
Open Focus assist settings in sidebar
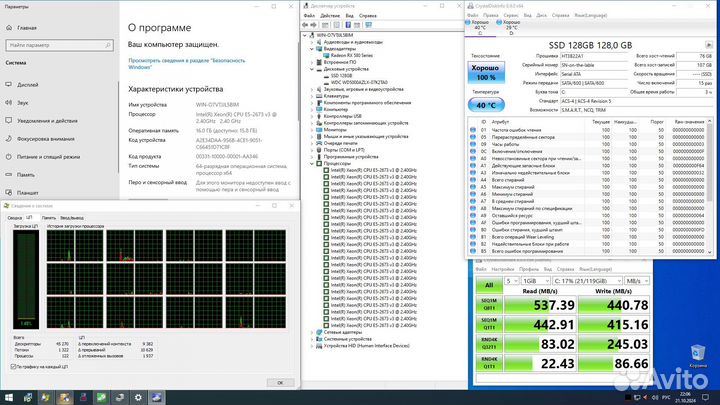coord(45,139)
